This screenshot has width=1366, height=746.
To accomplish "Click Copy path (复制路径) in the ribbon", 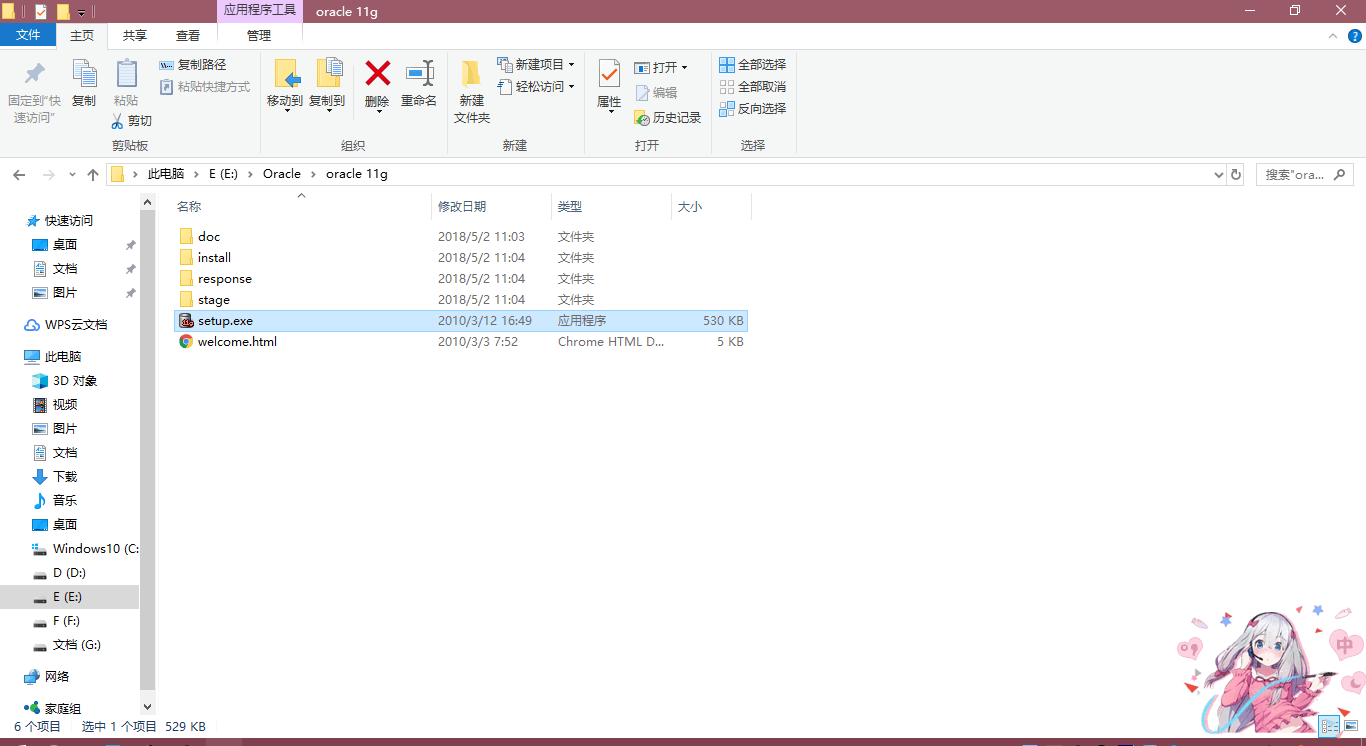I will tap(193, 65).
